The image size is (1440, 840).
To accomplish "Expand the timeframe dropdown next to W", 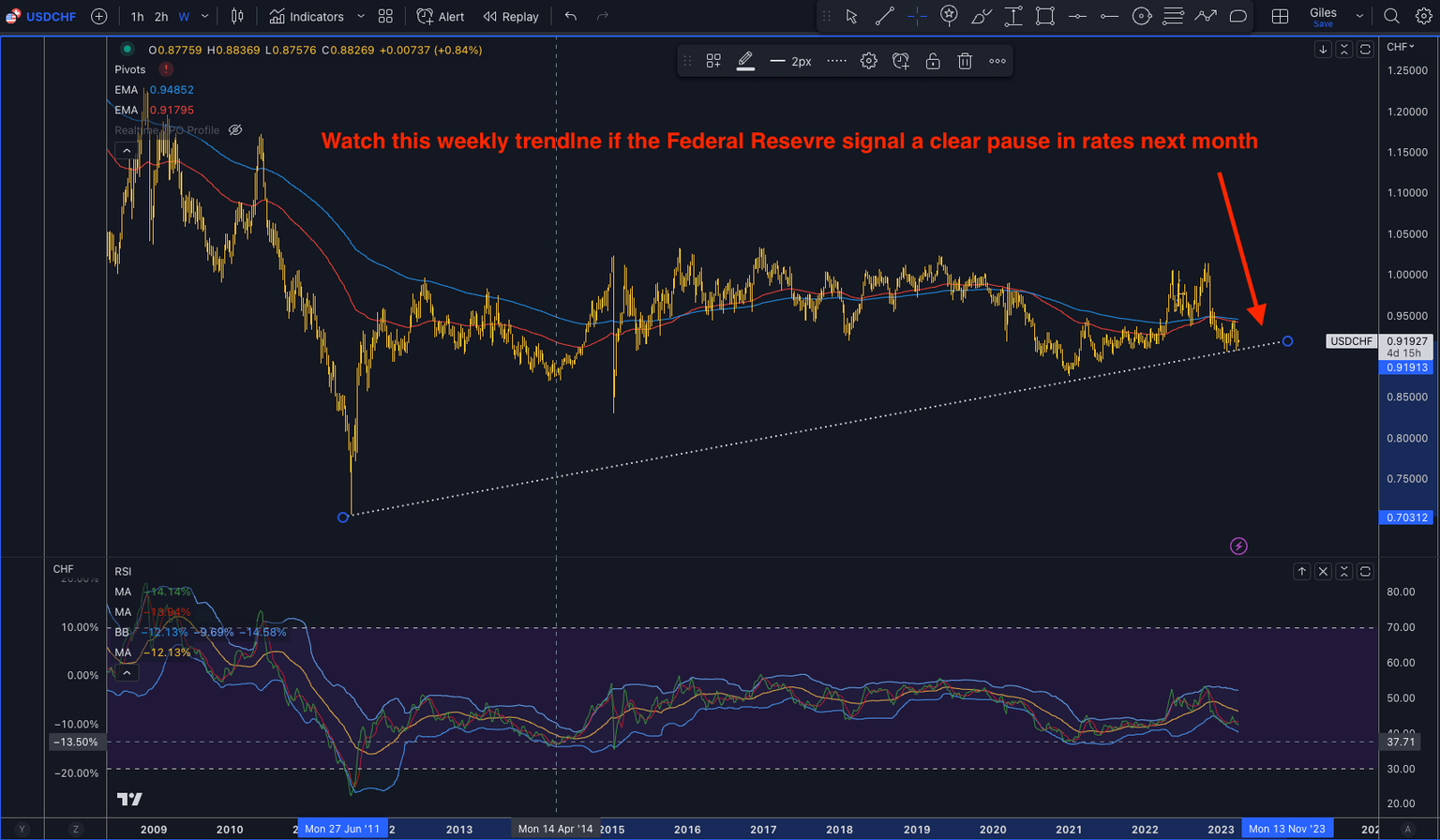I will (x=204, y=16).
